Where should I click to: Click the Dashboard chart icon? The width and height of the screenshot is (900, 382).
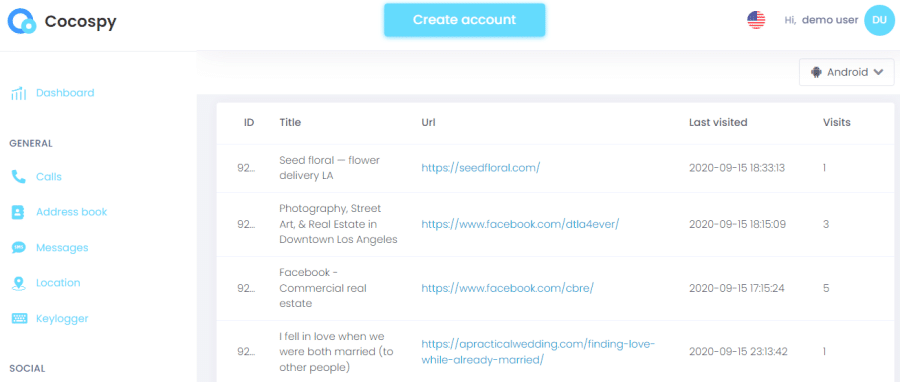18,93
